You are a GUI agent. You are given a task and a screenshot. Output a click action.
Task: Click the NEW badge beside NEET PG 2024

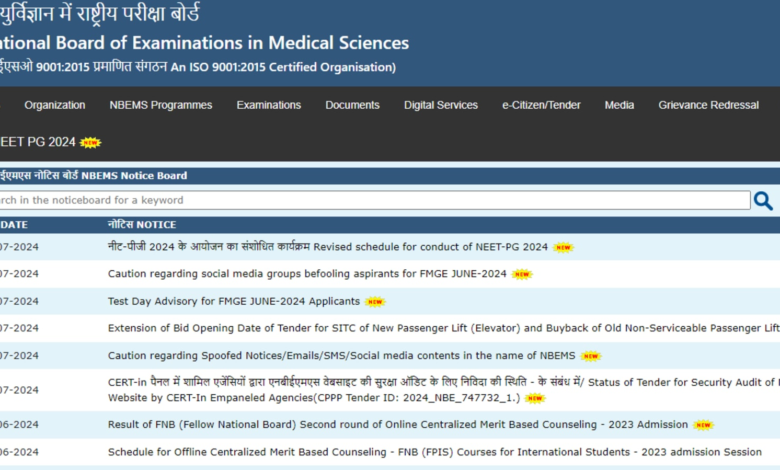pos(91,143)
